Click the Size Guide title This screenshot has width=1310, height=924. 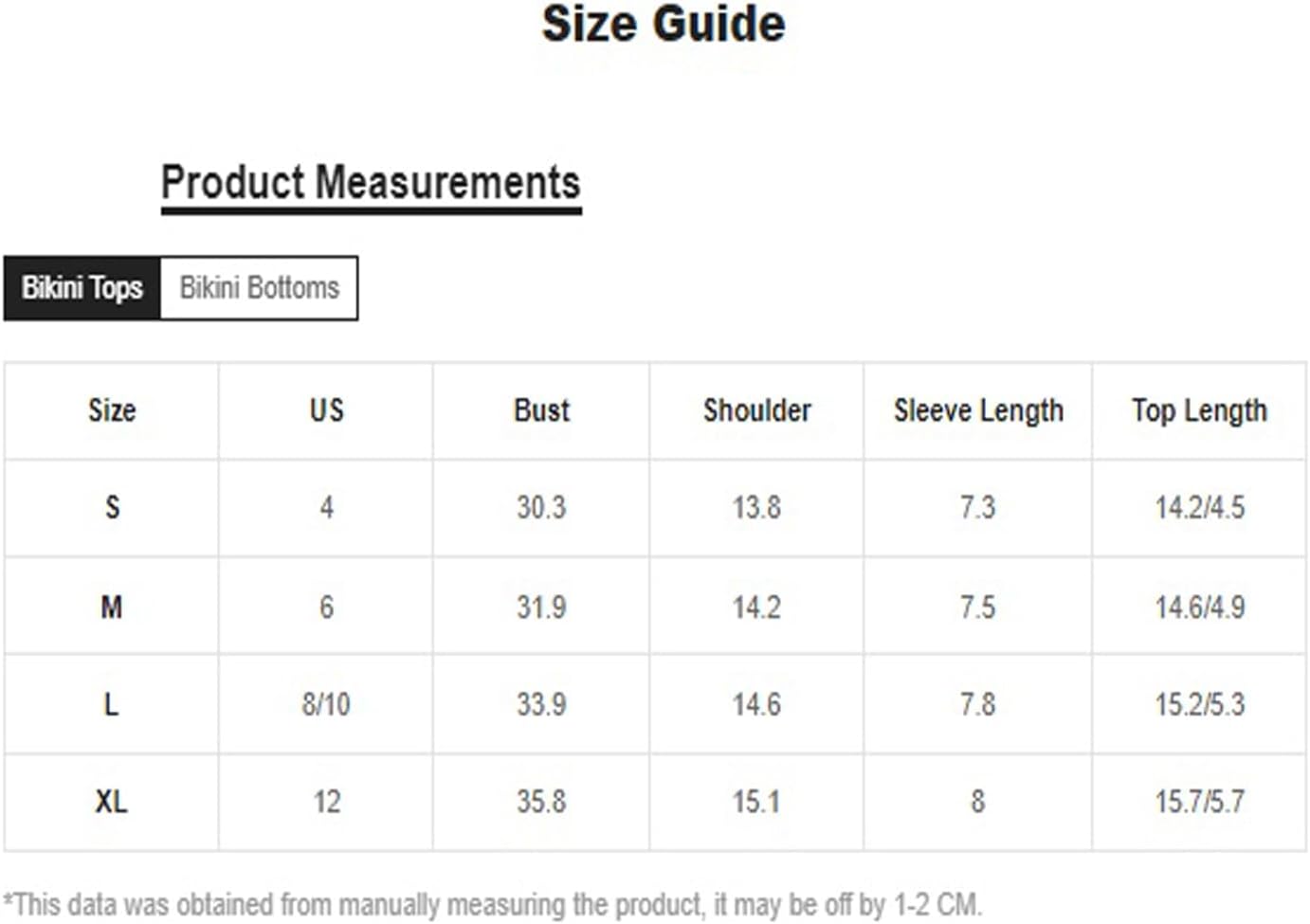[x=664, y=24]
